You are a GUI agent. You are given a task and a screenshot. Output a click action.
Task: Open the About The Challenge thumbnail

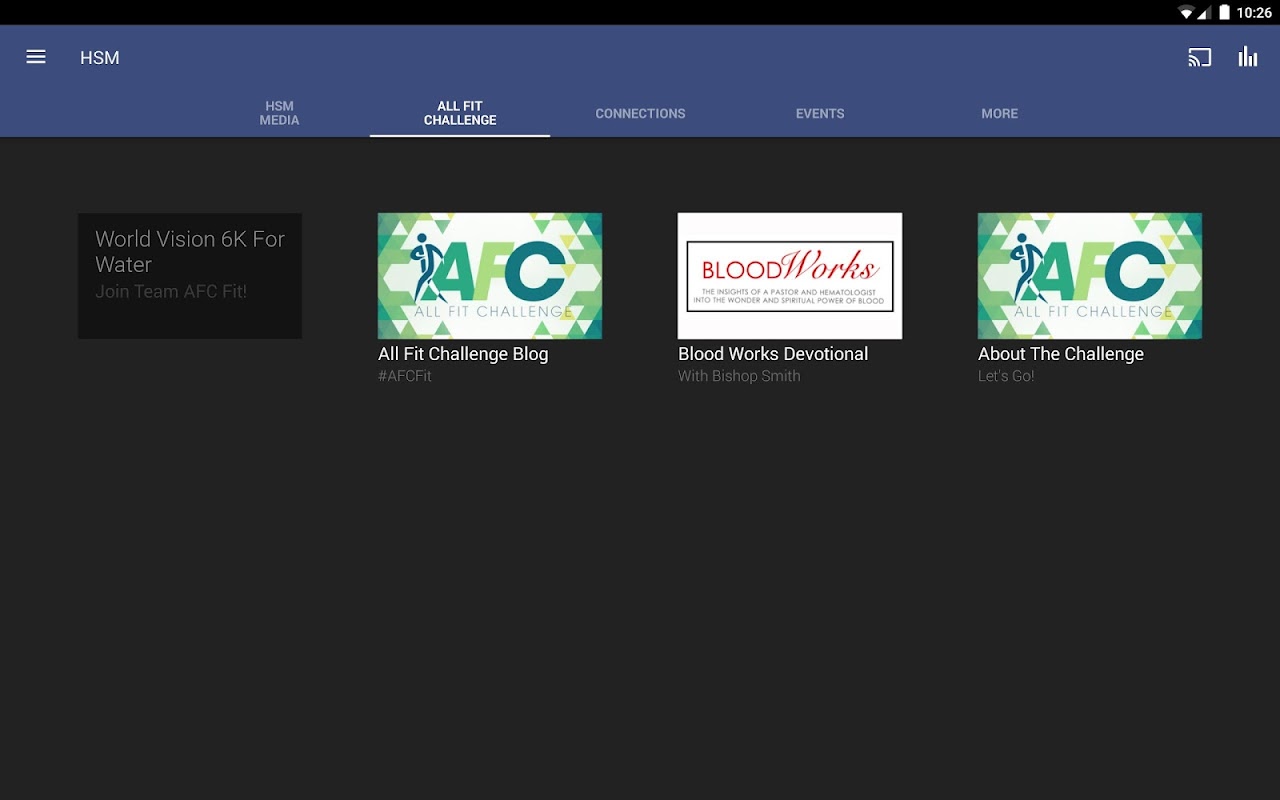1090,276
